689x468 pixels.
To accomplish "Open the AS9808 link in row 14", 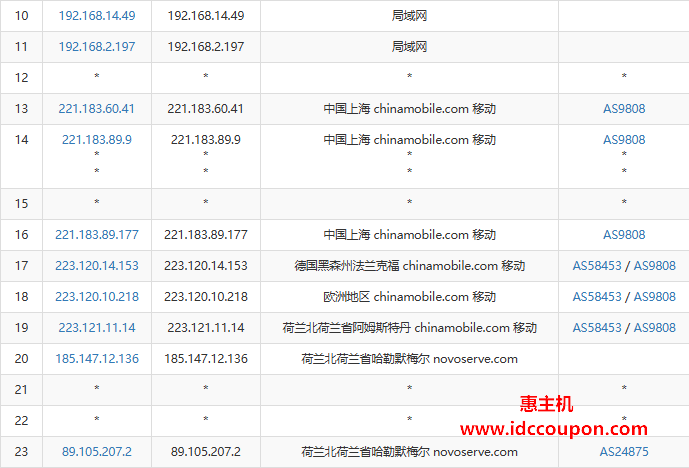I will point(624,140).
